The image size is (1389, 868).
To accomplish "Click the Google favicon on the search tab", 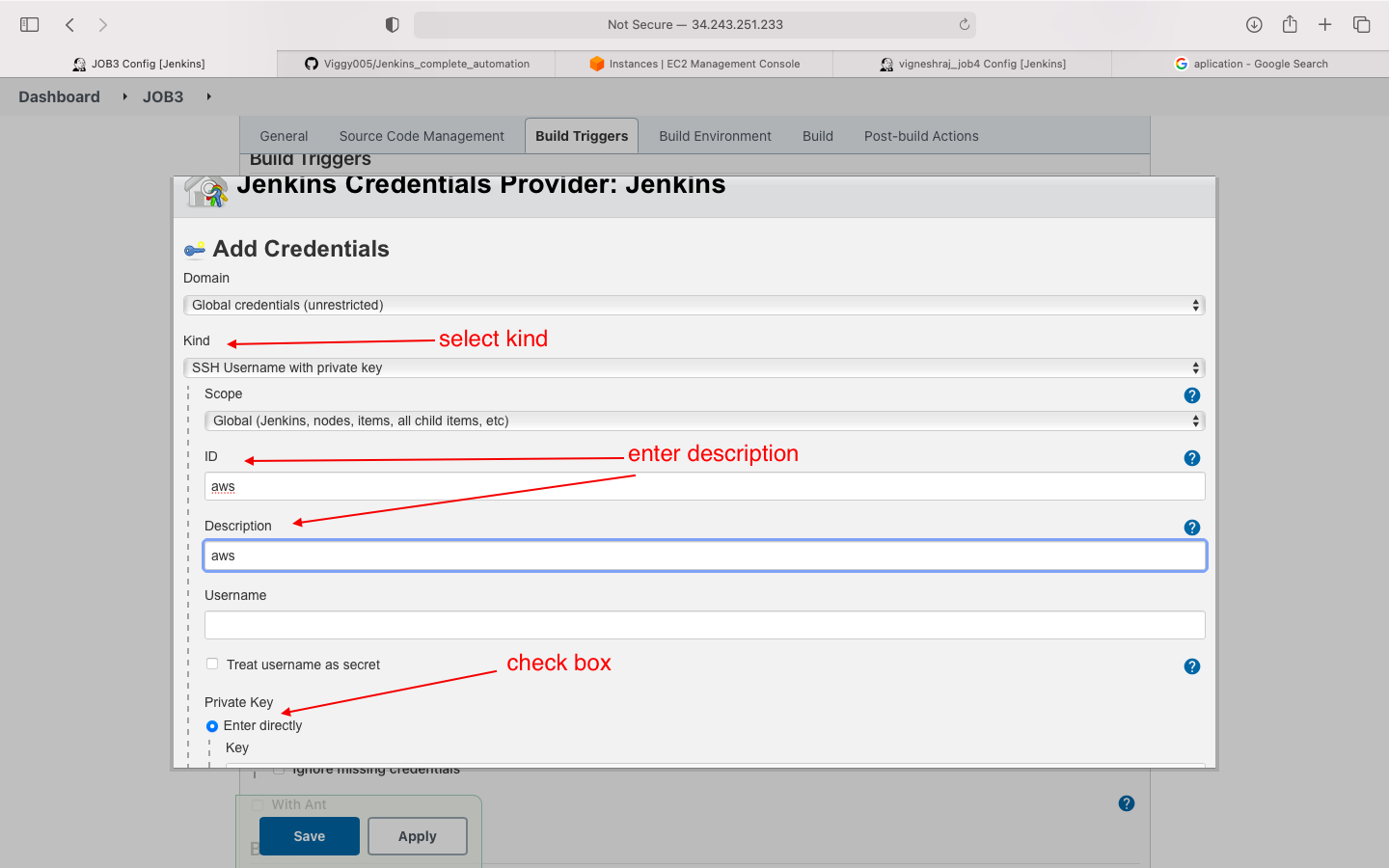I will tap(1182, 64).
